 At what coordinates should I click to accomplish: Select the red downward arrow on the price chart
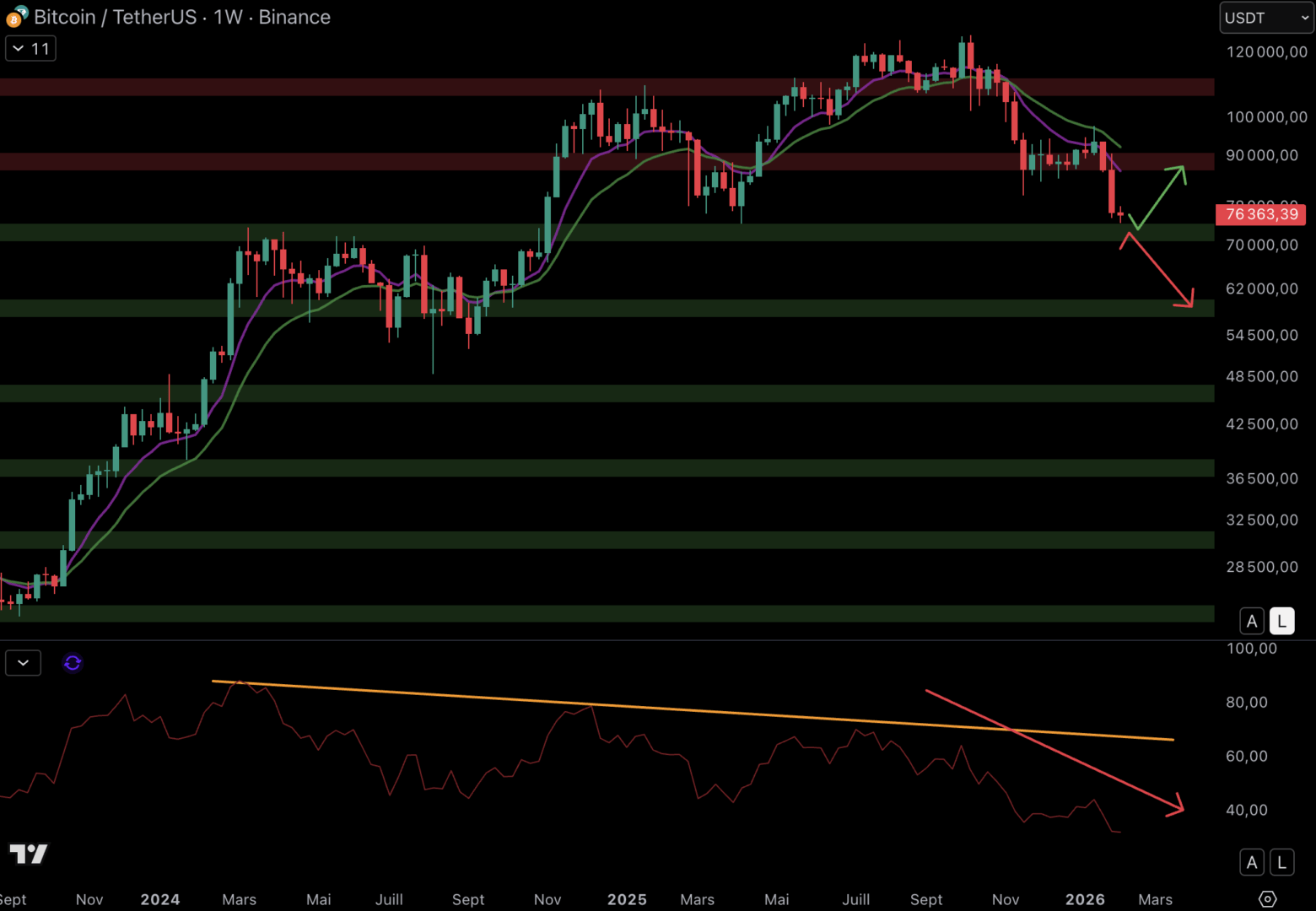1157,270
